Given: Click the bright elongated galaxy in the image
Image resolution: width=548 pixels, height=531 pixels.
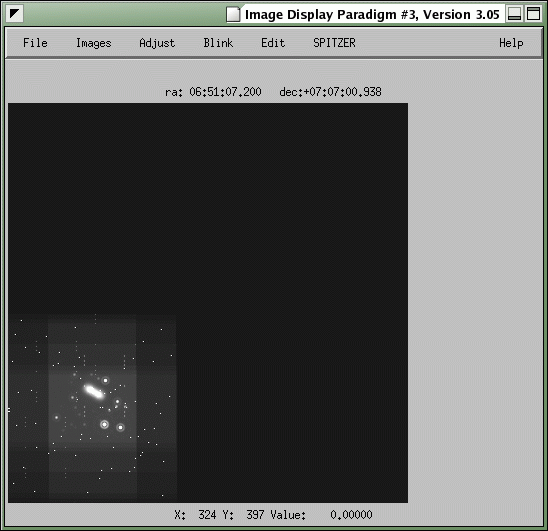Looking at the screenshot, I should tap(94, 392).
